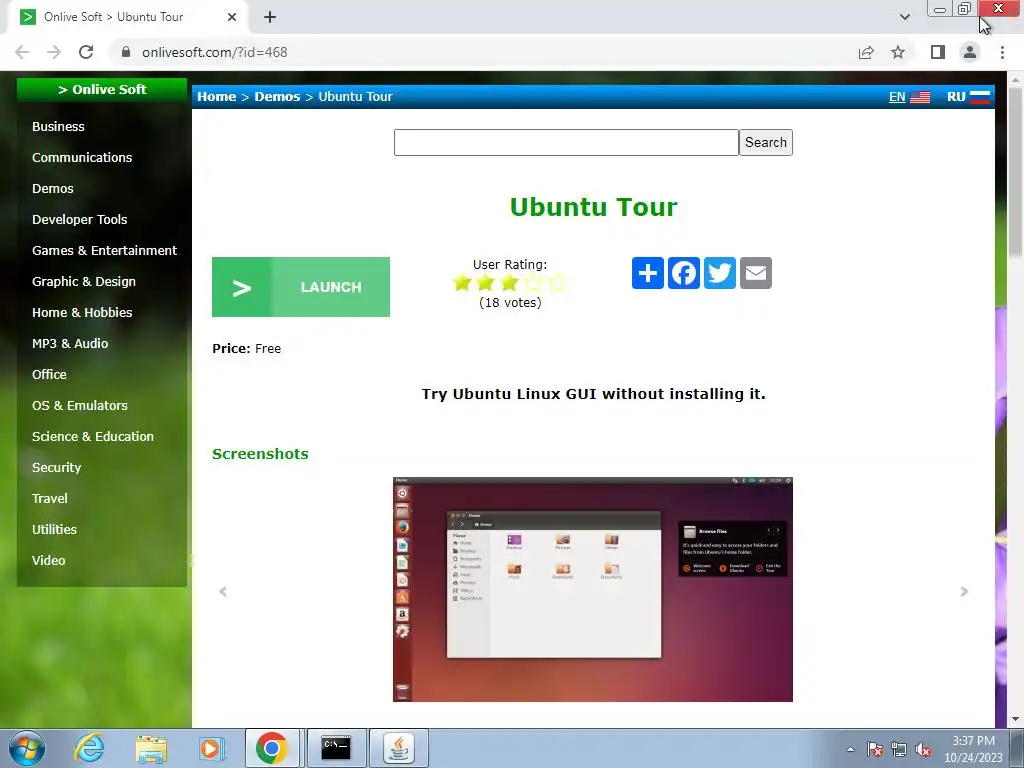1024x768 pixels.
Task: Reload the page in Chrome
Action: 86,52
